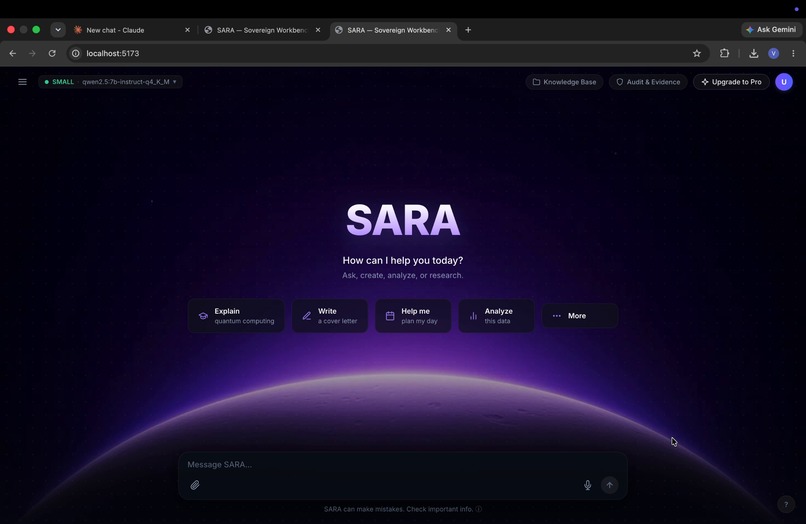The image size is (806, 524).
Task: Click the calendar icon on Help me card
Action: tap(390, 316)
